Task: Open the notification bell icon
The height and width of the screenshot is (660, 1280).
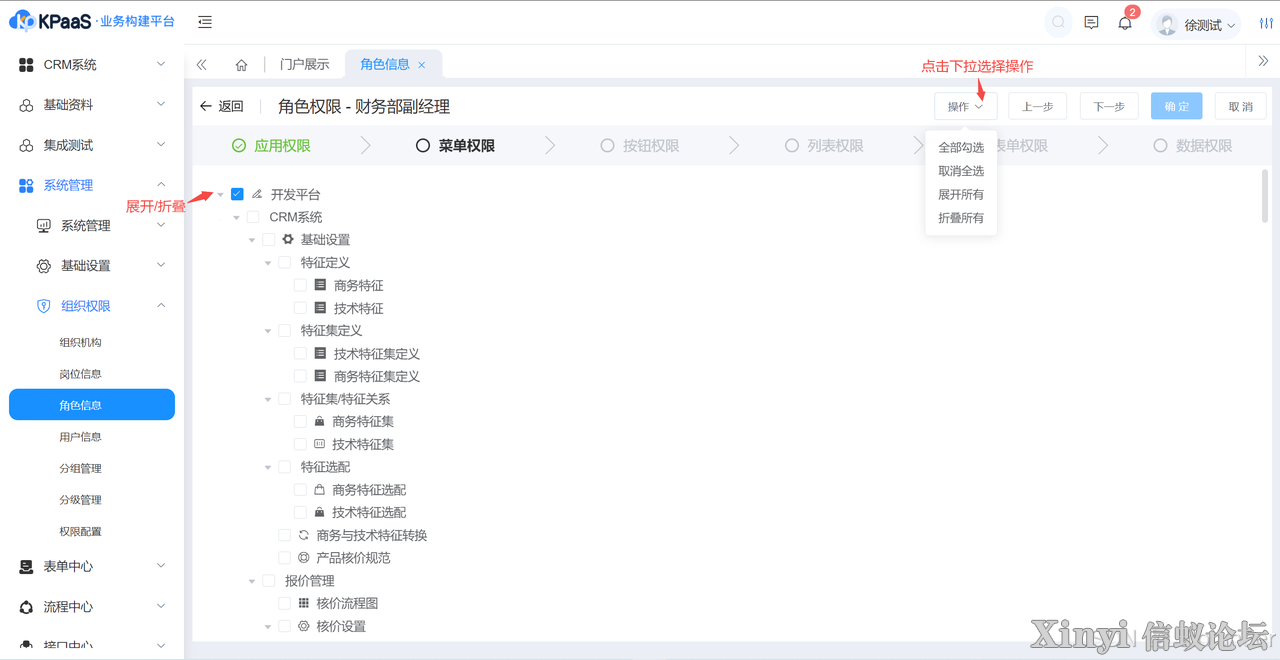Action: [x=1125, y=23]
